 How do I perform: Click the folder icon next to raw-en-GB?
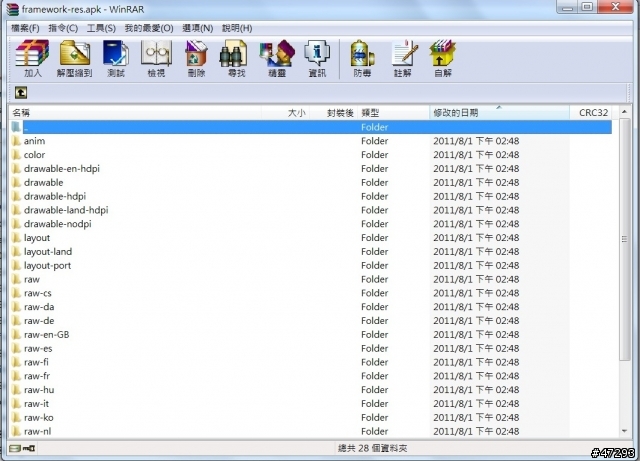[x=16, y=334]
